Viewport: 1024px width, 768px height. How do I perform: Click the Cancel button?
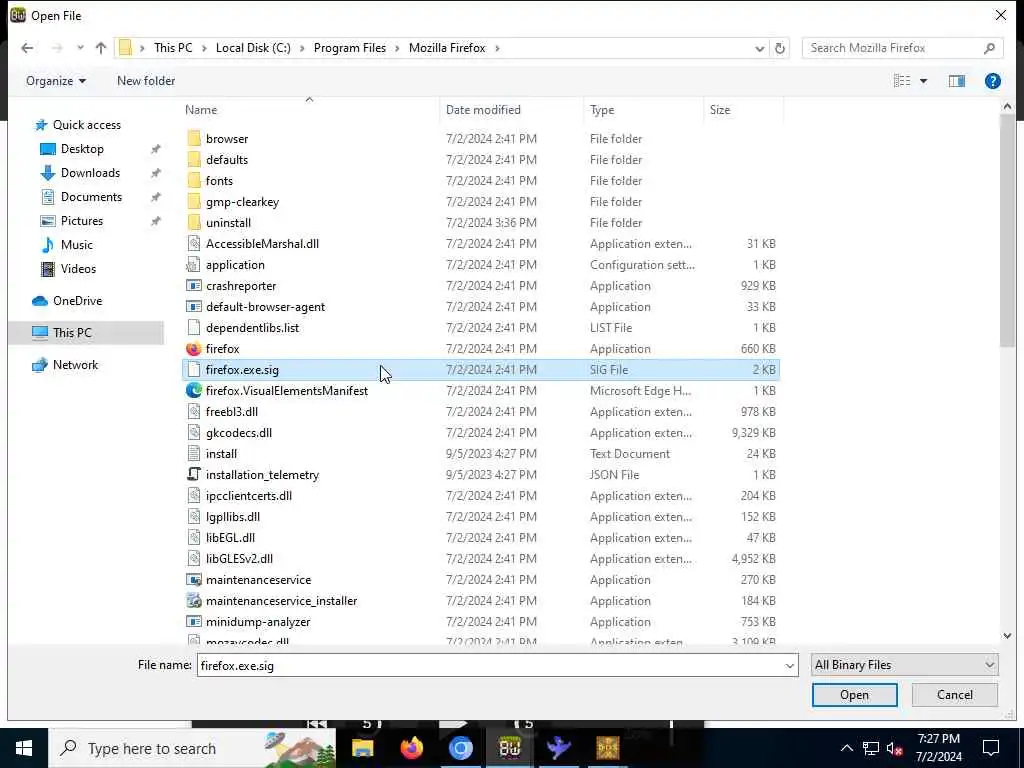click(955, 695)
